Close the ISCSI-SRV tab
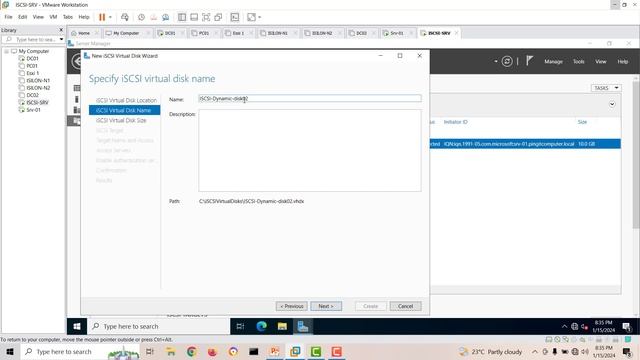This screenshot has height=360, width=640. (456, 33)
